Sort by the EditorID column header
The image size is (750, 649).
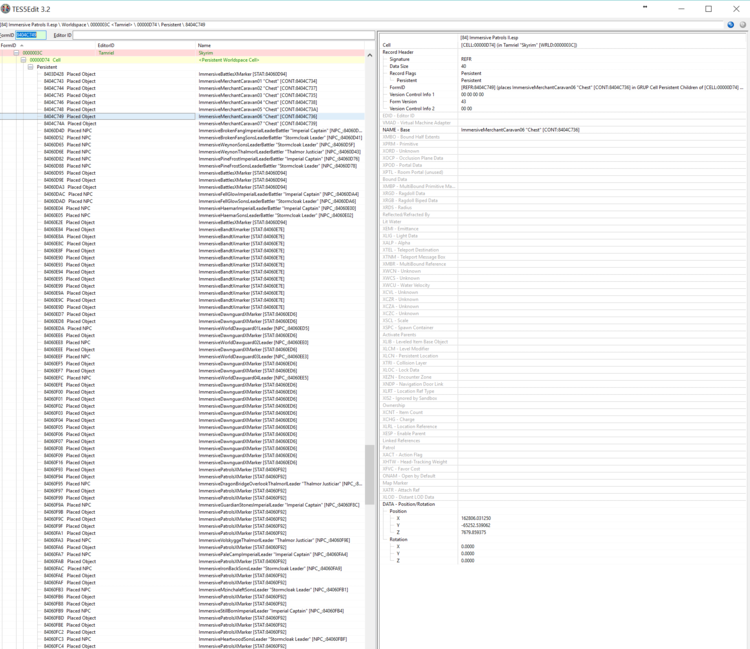pos(146,45)
